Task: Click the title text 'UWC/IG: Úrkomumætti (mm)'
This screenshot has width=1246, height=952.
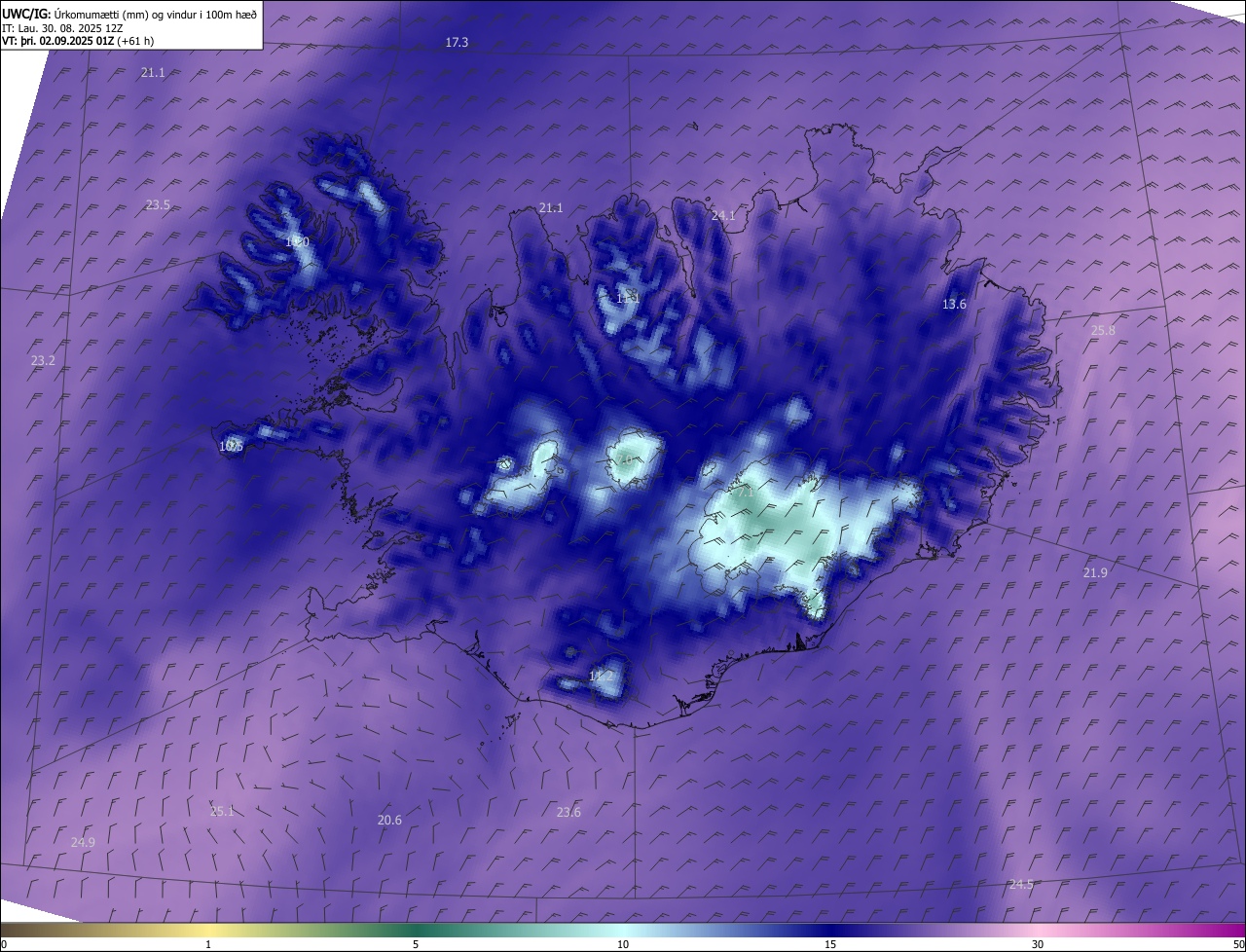Action: (x=74, y=14)
